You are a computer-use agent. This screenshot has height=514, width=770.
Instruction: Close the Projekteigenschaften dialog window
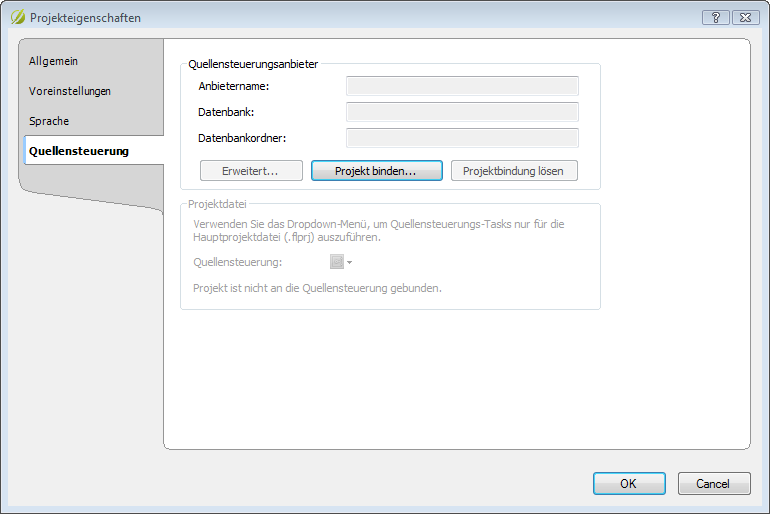click(x=744, y=17)
